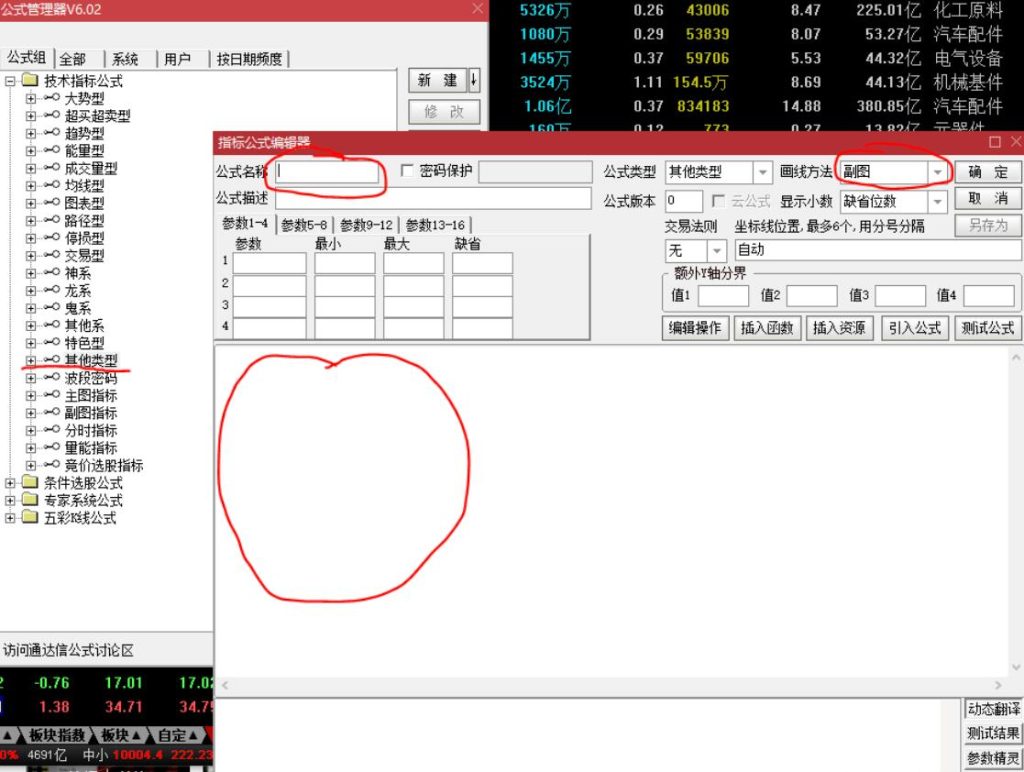Image resolution: width=1024 pixels, height=772 pixels.
Task: Switch to the 用户 tab
Action: coord(177,59)
